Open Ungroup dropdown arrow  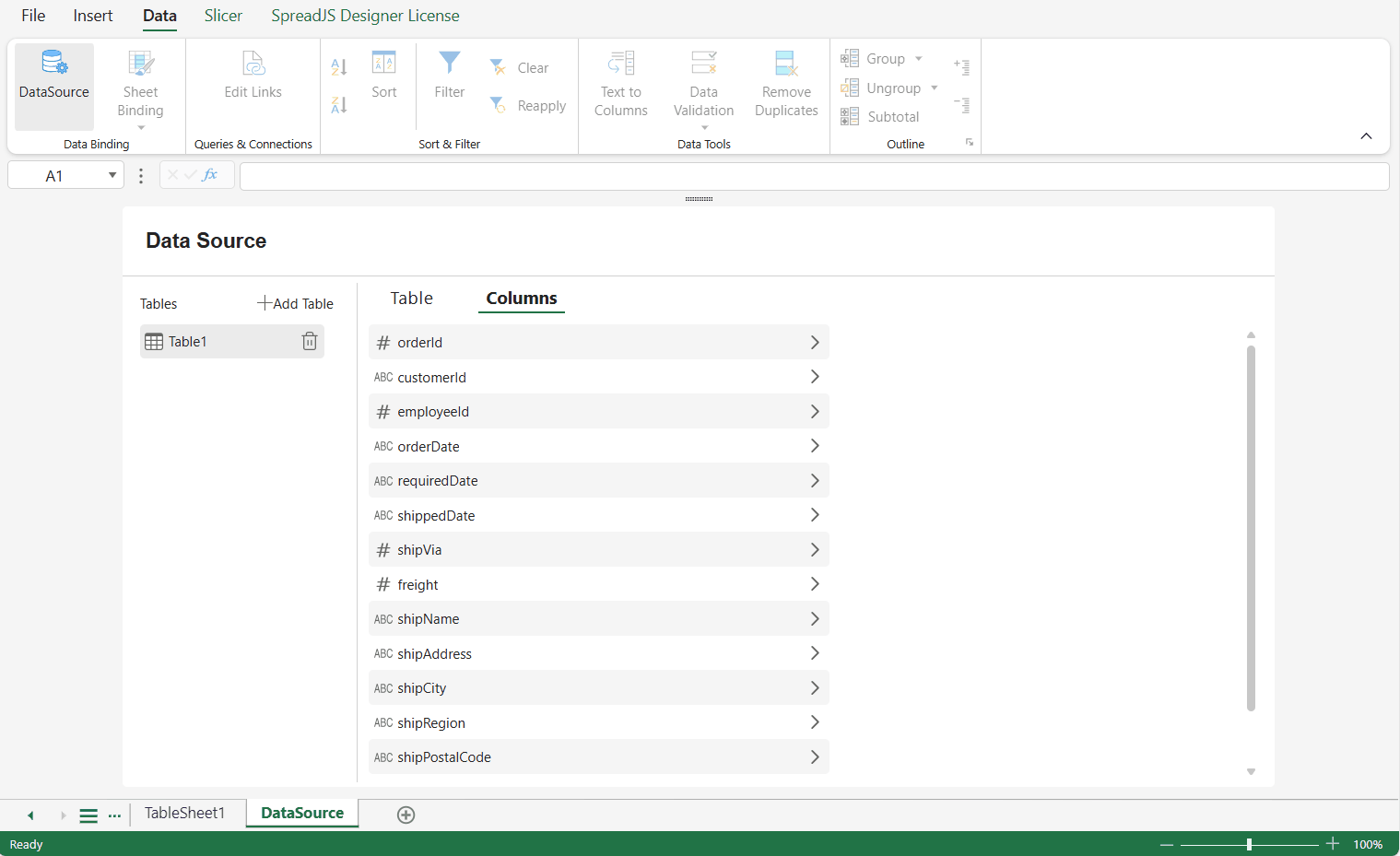click(935, 88)
